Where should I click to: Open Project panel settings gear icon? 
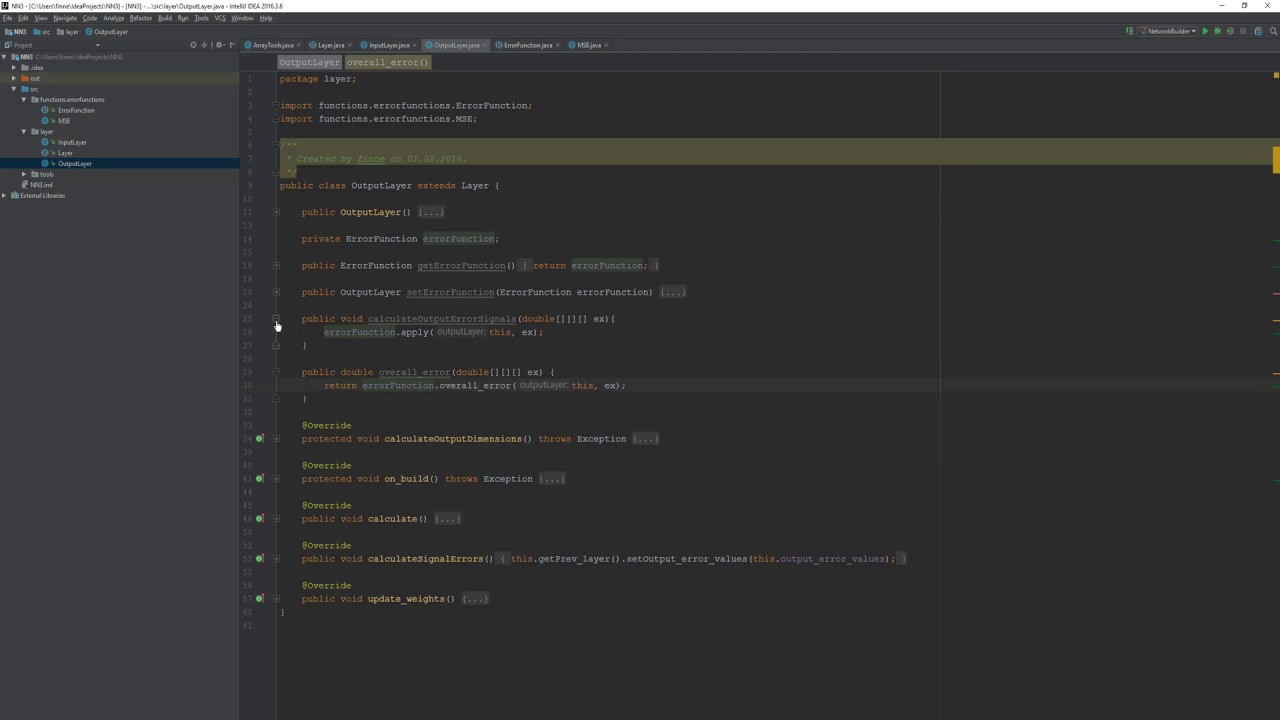tap(219, 45)
